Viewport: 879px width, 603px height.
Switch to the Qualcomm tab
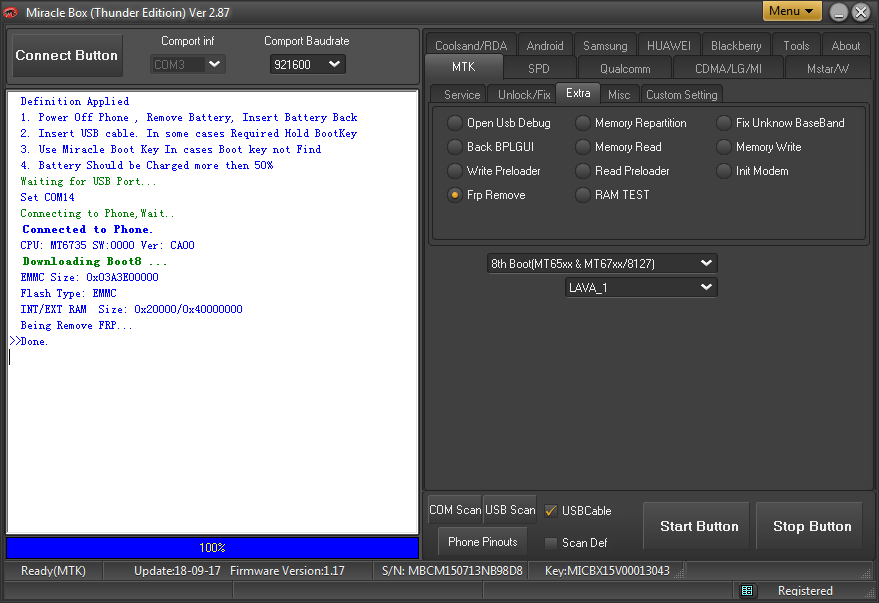coord(625,68)
